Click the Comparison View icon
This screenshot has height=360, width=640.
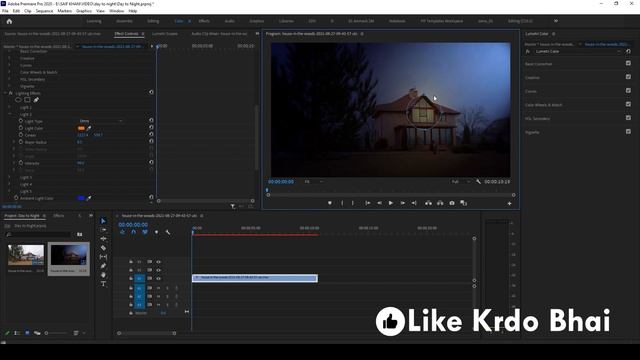463,203
